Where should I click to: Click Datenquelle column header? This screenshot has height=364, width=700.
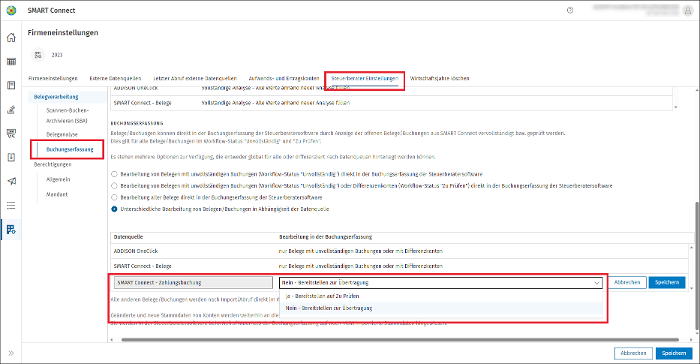pyautogui.click(x=129, y=237)
